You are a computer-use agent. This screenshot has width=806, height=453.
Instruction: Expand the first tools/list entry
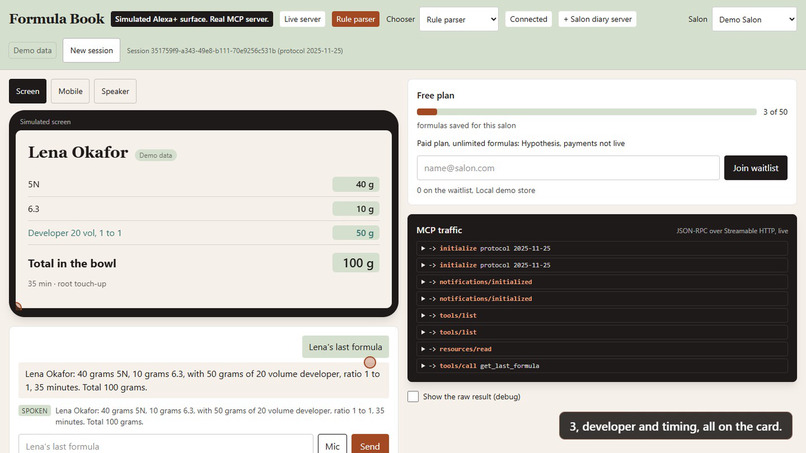(602, 315)
